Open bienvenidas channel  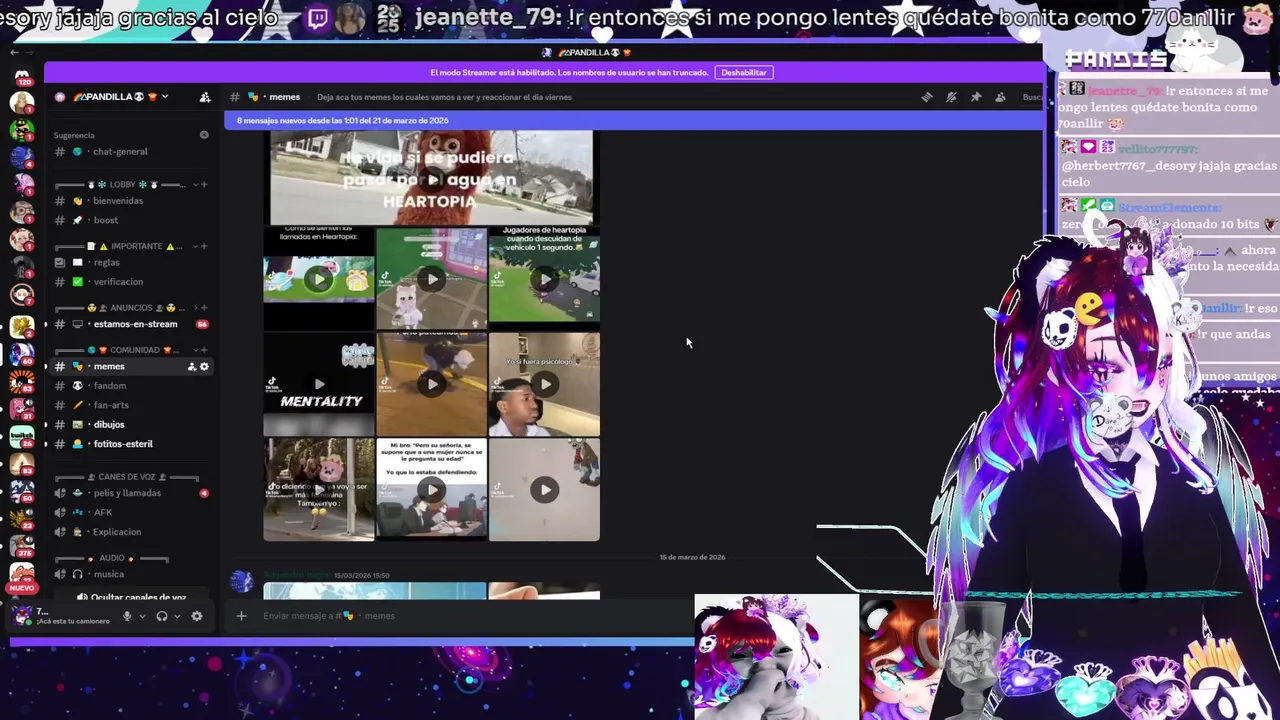pos(132,201)
